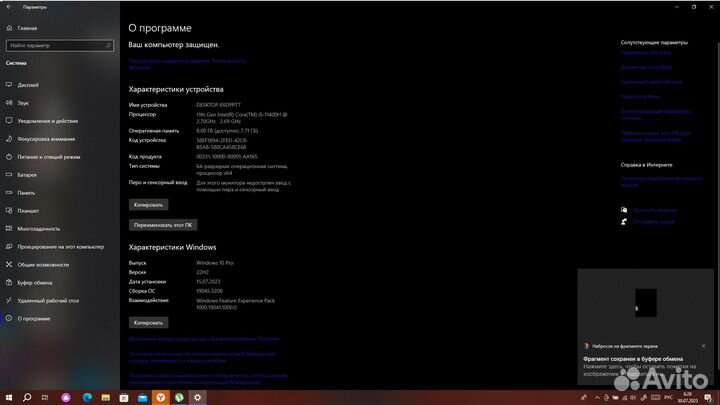Open Параметры BitLocker related link

click(646, 53)
